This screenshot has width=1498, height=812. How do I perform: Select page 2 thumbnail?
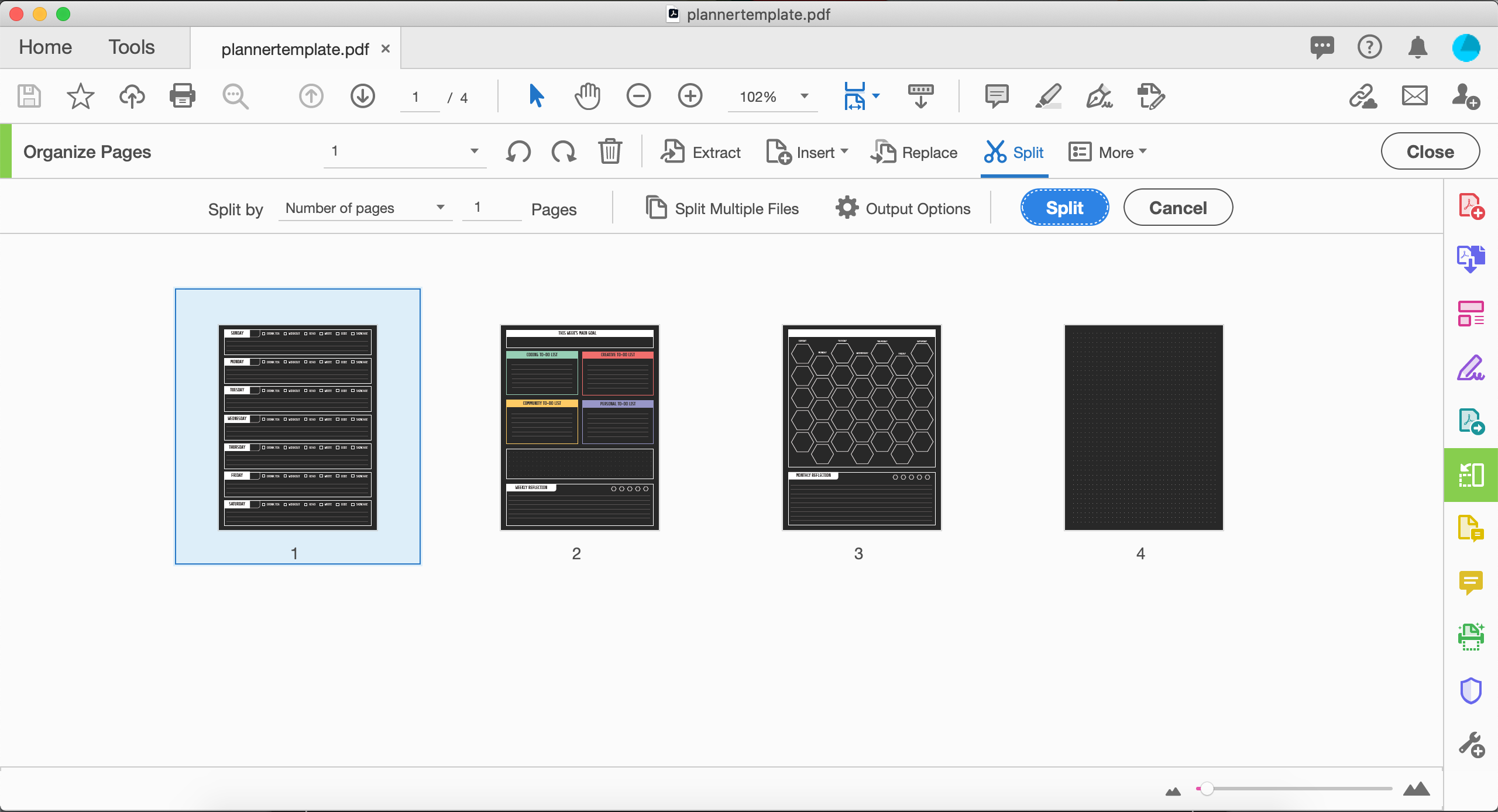579,428
